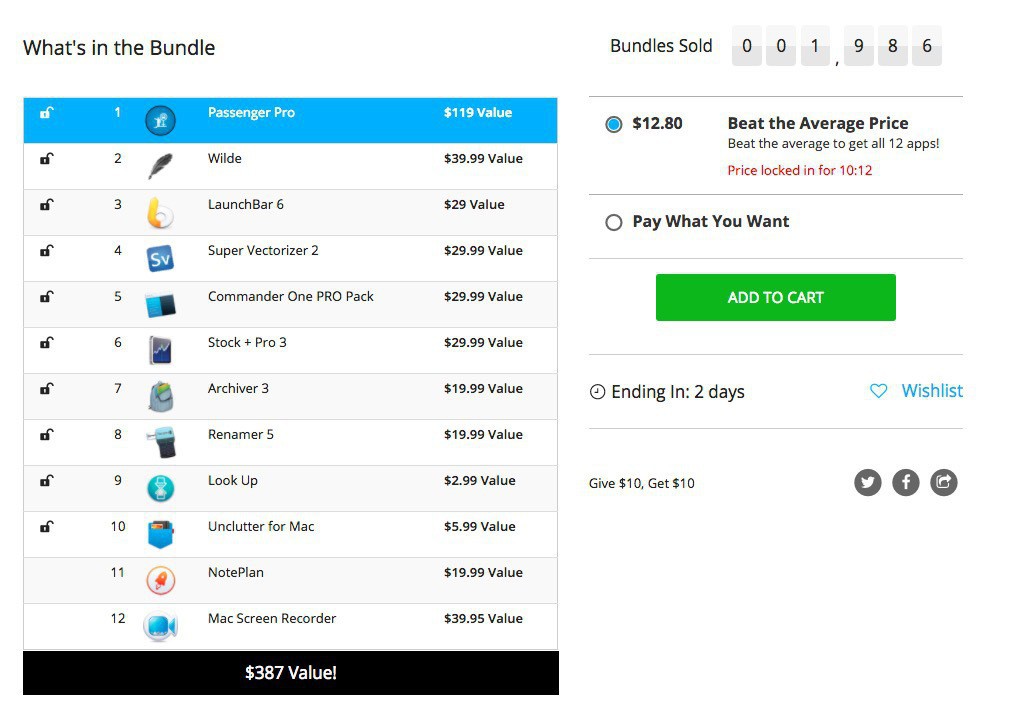Open the Archiver 3 title
Viewport: 1015px width, 709px height.
pyautogui.click(x=238, y=388)
